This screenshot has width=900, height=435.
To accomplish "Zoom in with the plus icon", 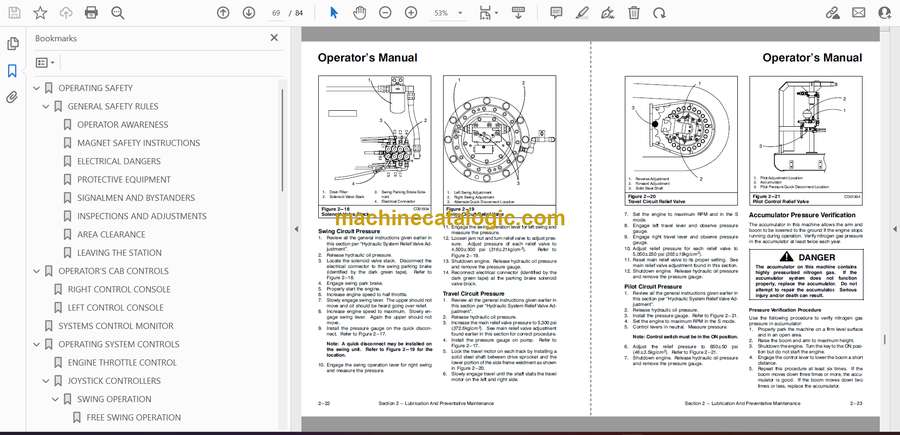I will (x=411, y=13).
